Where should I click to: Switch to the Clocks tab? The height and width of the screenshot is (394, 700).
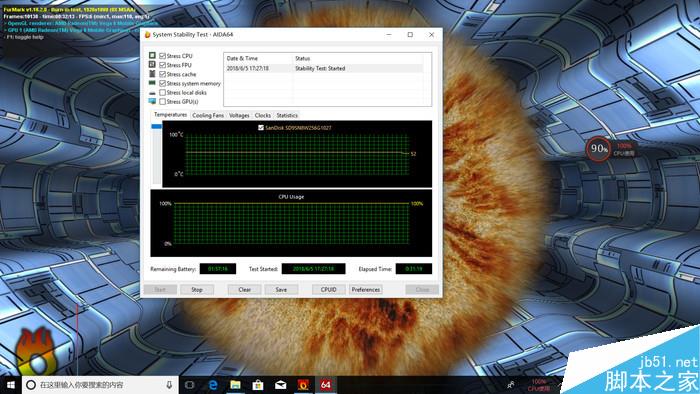pyautogui.click(x=262, y=115)
